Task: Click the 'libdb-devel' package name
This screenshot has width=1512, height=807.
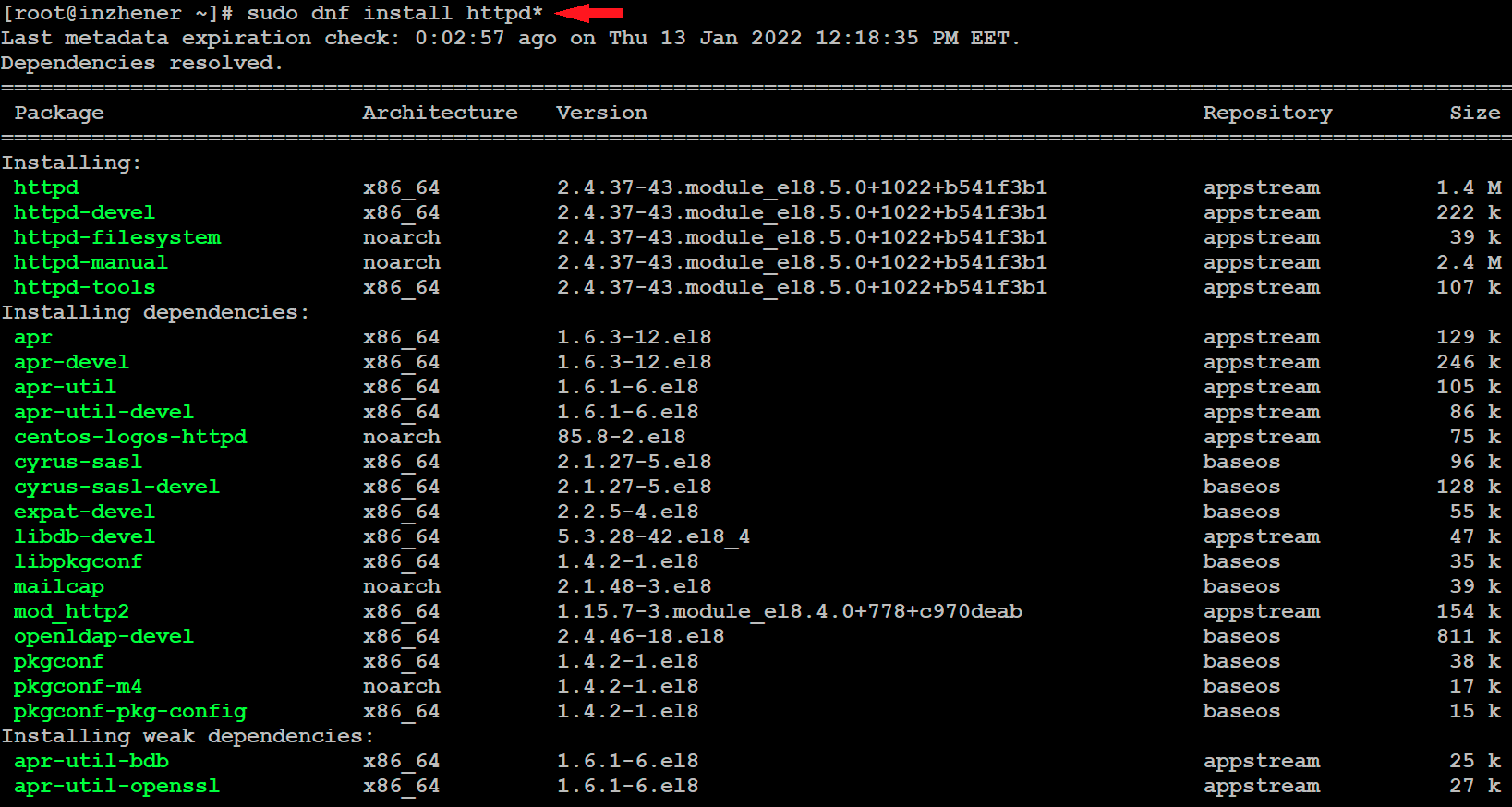Action: [x=84, y=536]
